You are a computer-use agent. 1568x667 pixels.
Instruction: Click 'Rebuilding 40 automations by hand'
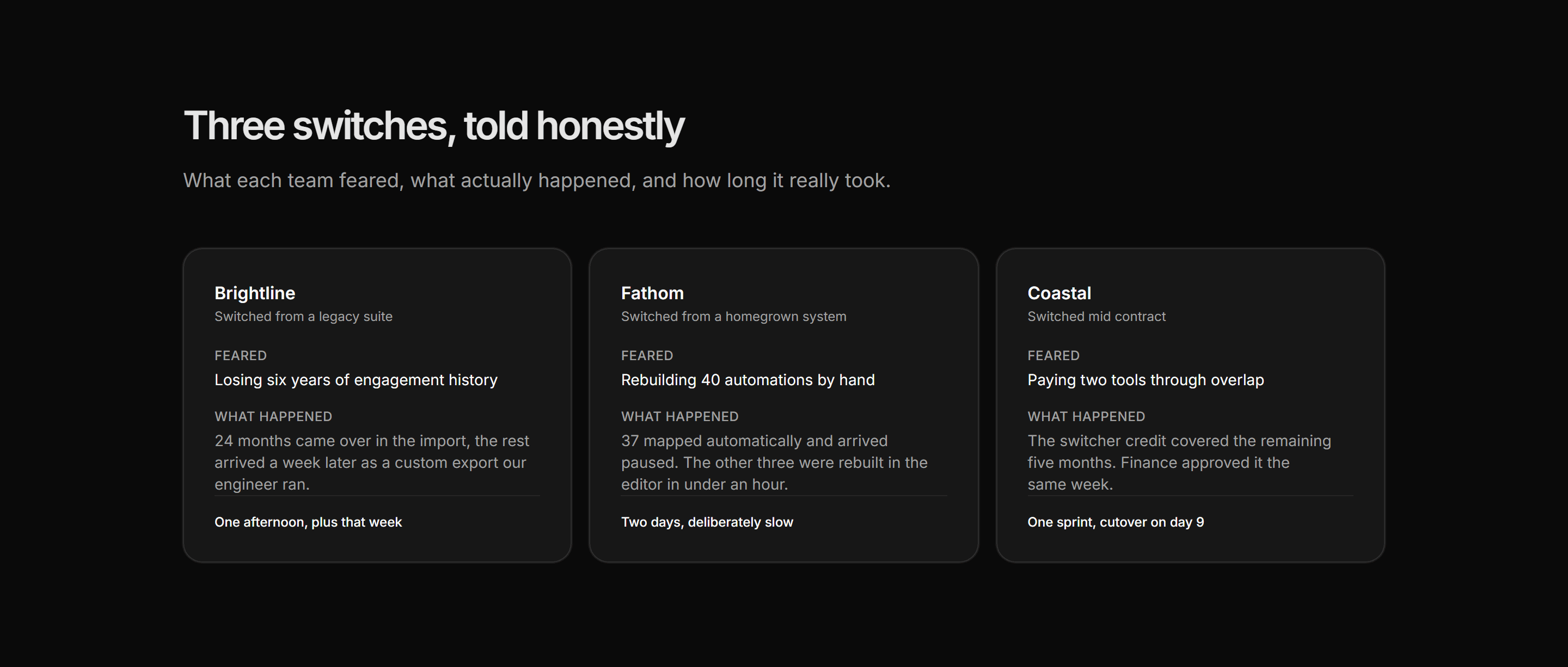(748, 380)
